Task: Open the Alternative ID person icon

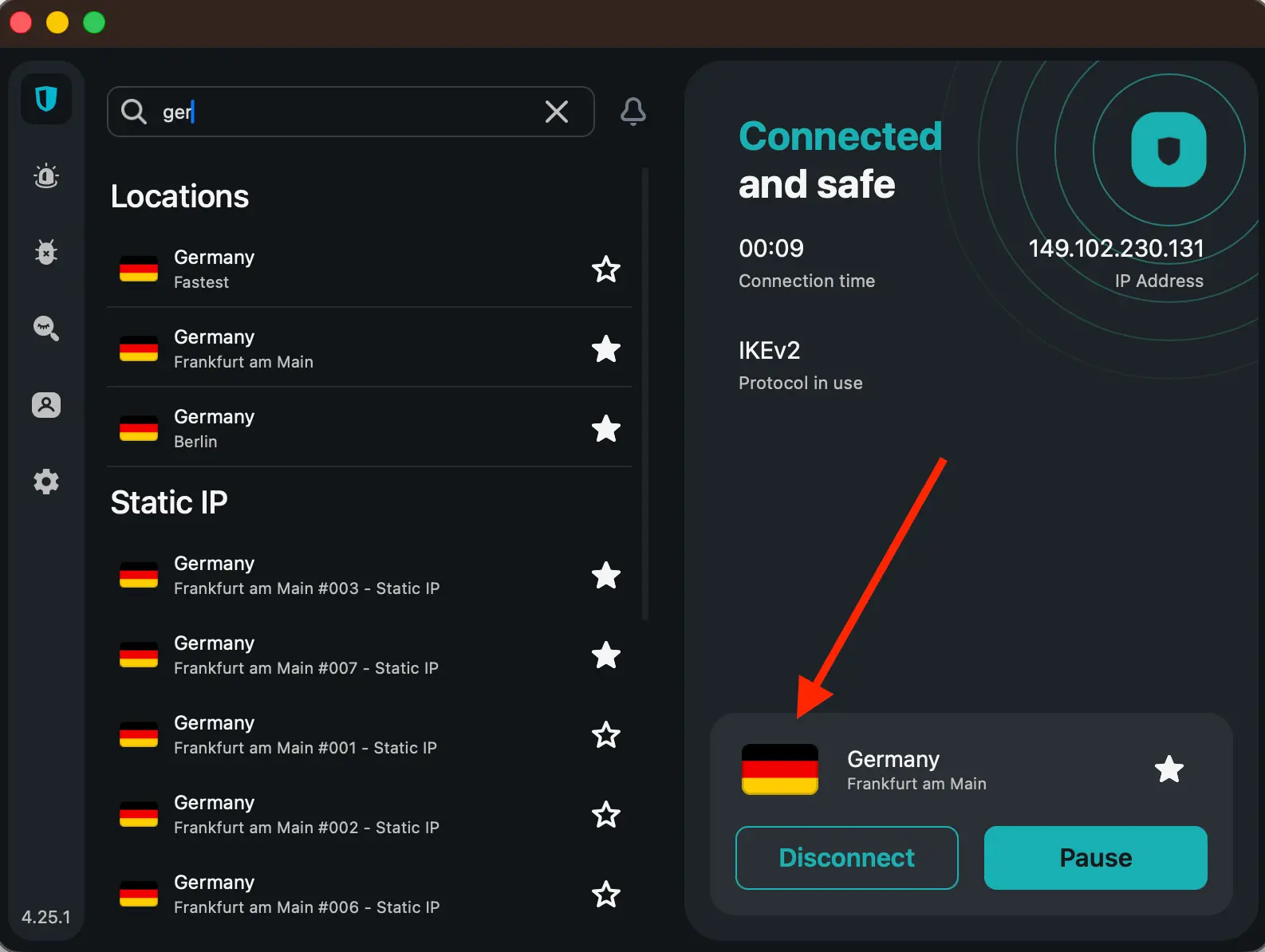Action: tap(46, 405)
